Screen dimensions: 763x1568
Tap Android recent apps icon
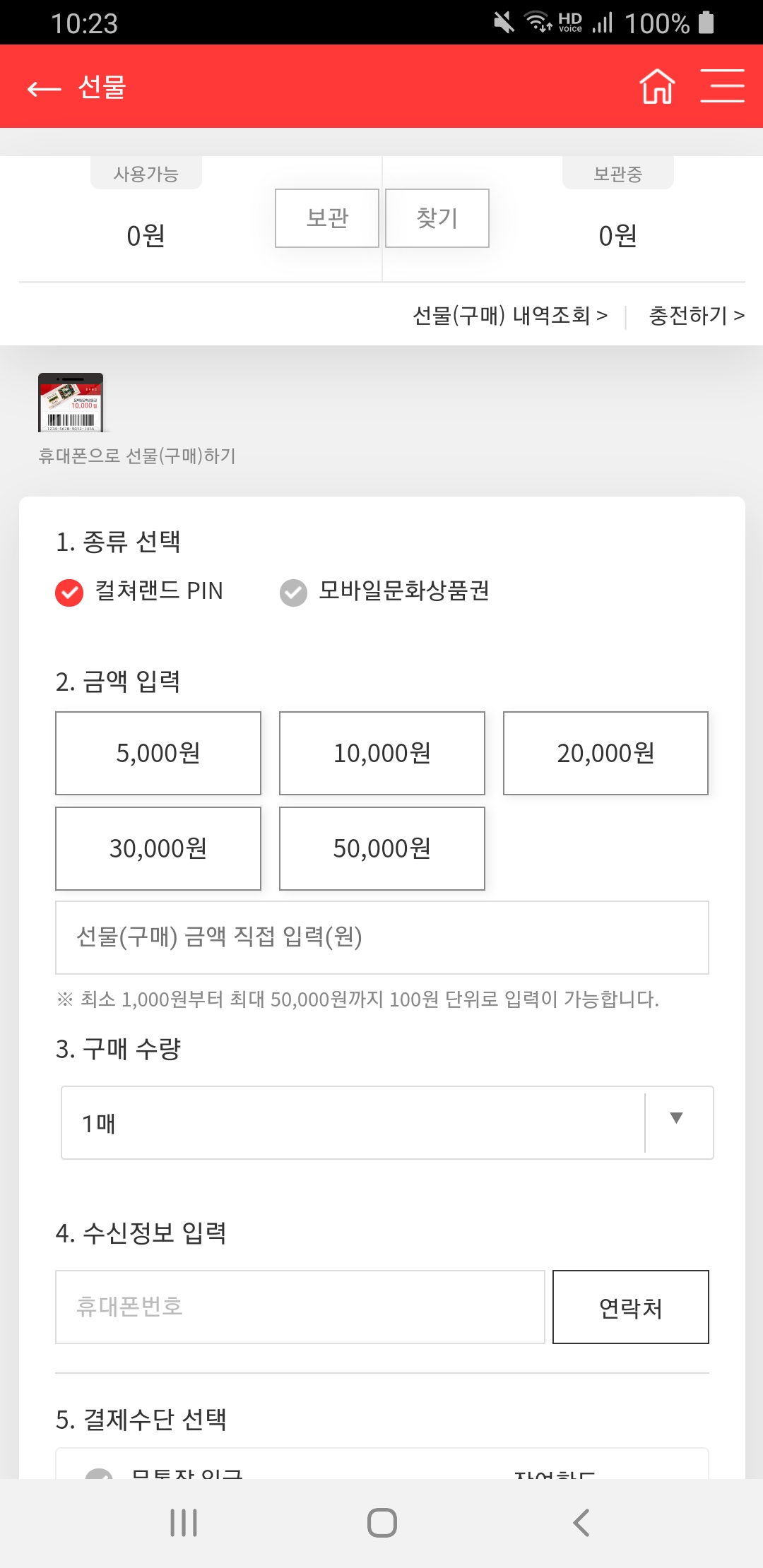pyautogui.click(x=184, y=1523)
